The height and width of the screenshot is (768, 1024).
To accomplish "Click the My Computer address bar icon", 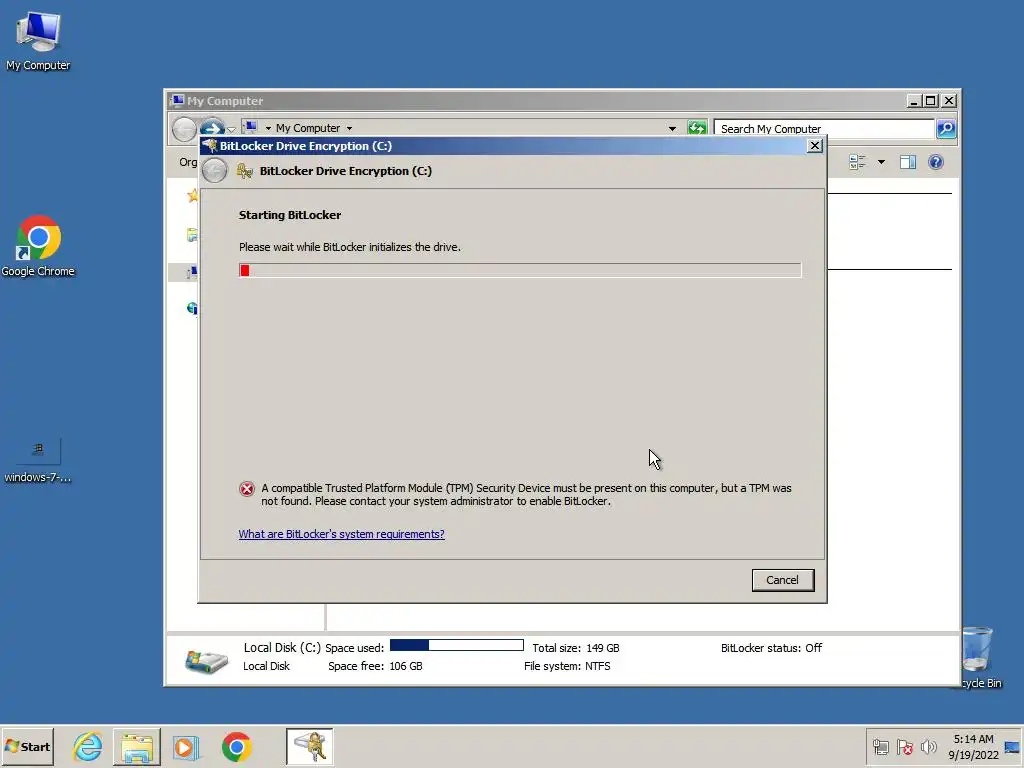I will pyautogui.click(x=250, y=127).
